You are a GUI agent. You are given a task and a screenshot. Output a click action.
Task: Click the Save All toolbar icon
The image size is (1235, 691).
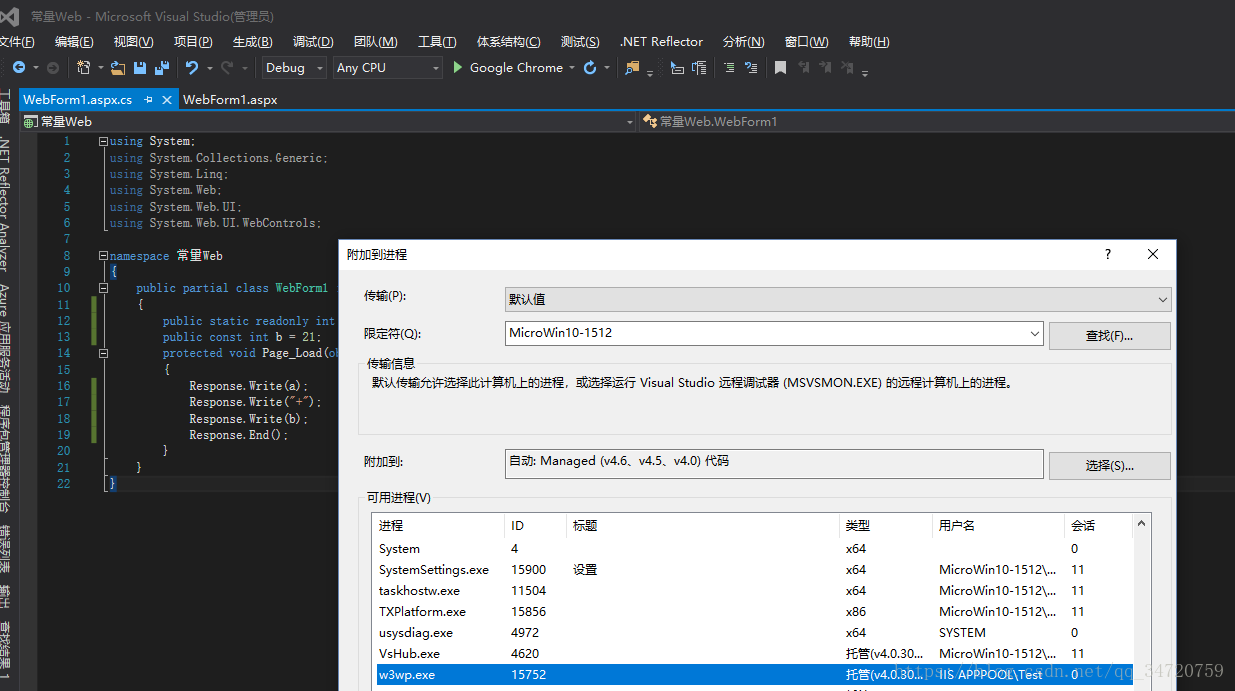tap(161, 67)
